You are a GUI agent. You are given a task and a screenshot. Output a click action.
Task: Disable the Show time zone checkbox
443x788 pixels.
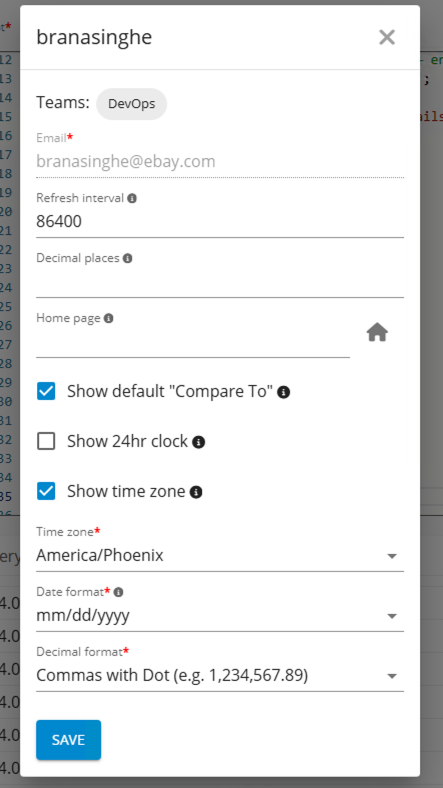46,491
